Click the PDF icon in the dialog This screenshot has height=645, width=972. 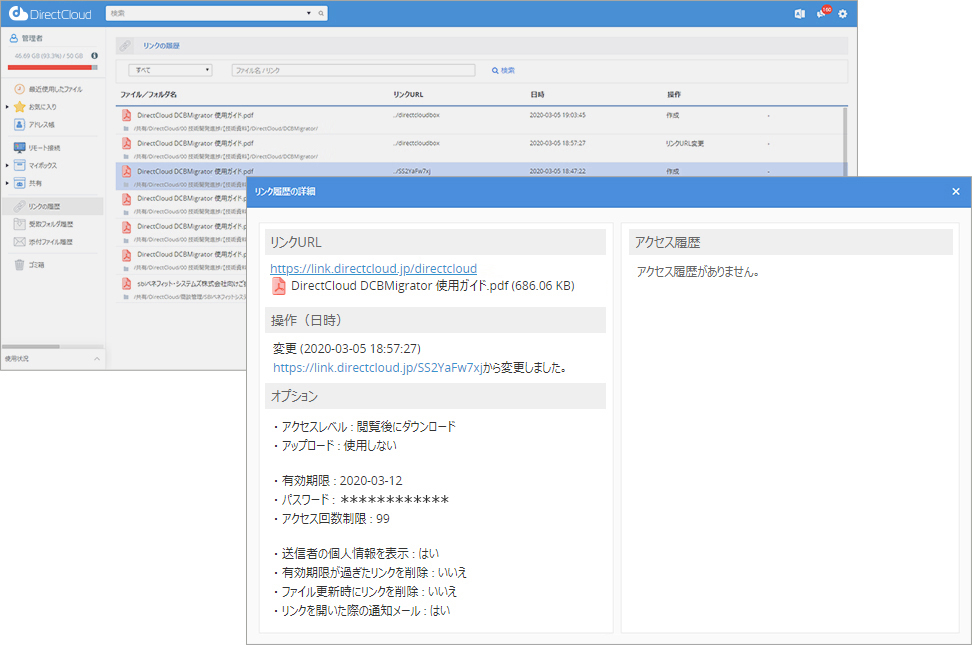(279, 286)
